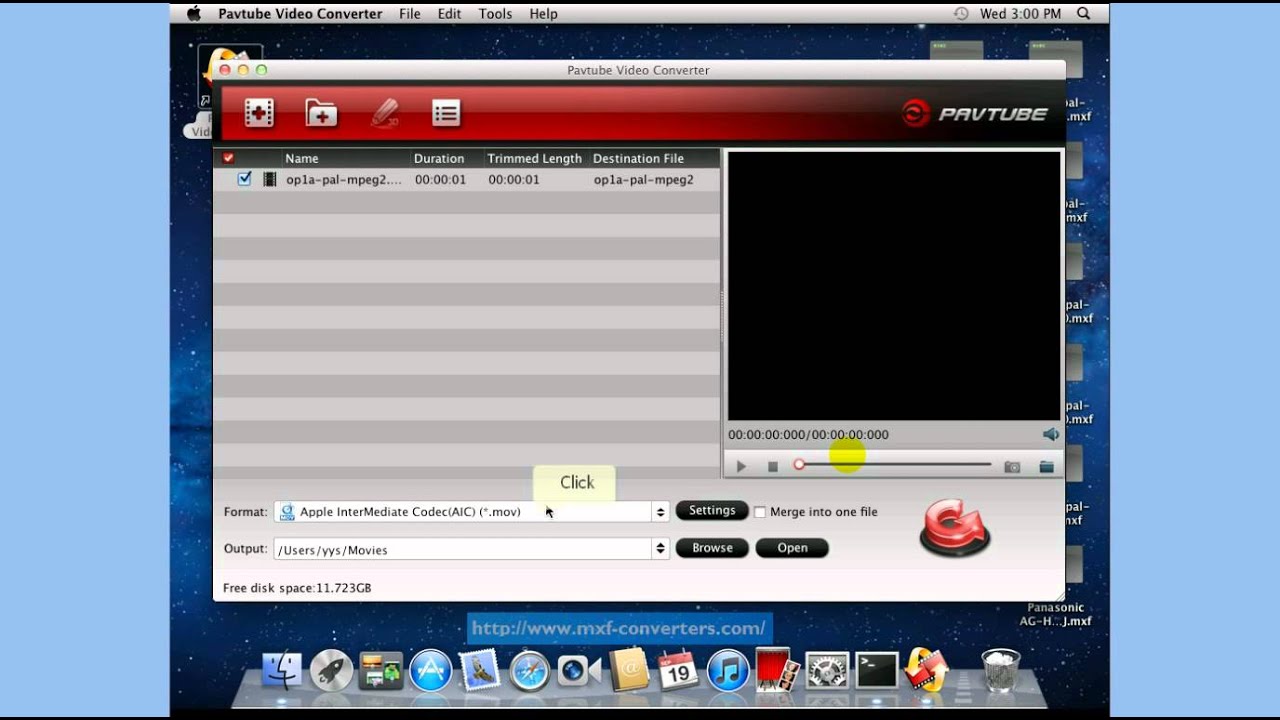Toggle the select-all checkbox in the list header

228,158
